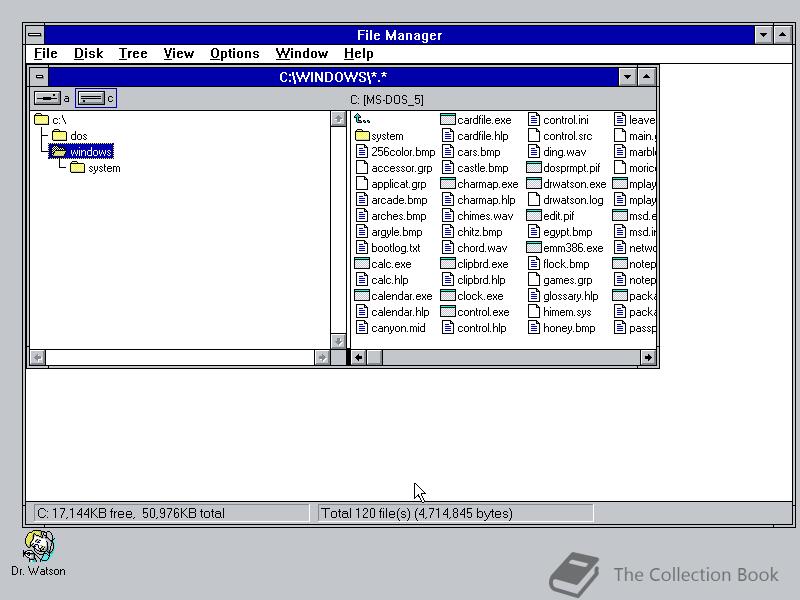Image resolution: width=800 pixels, height=600 pixels.
Task: Select file accessor.grp
Action: (x=394, y=168)
